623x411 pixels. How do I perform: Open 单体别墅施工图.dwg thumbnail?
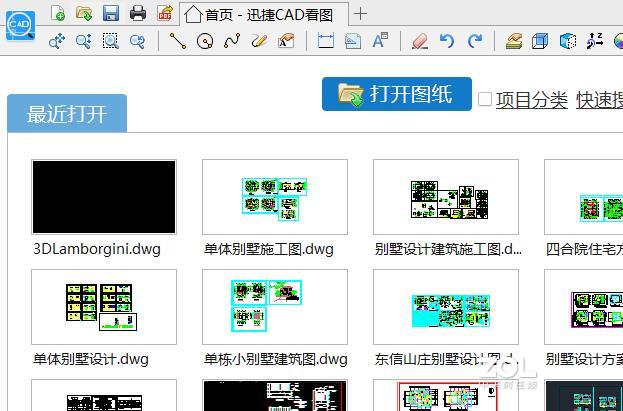tap(275, 197)
